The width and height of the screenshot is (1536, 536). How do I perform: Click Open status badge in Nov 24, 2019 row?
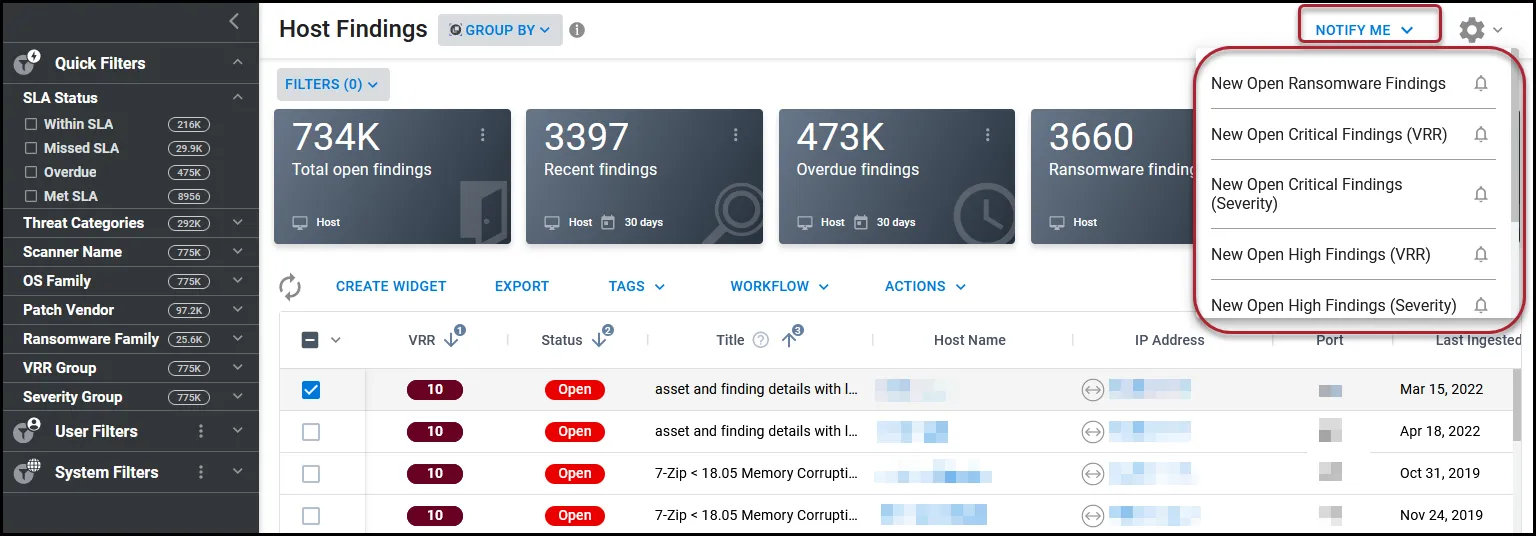pyautogui.click(x=575, y=516)
